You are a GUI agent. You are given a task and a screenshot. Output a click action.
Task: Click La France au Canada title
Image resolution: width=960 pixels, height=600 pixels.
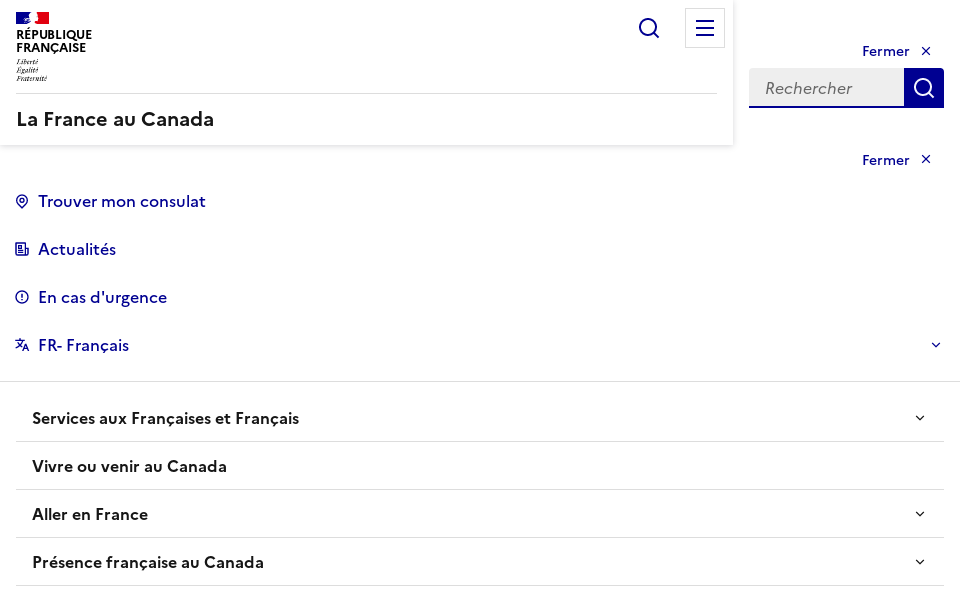(115, 119)
